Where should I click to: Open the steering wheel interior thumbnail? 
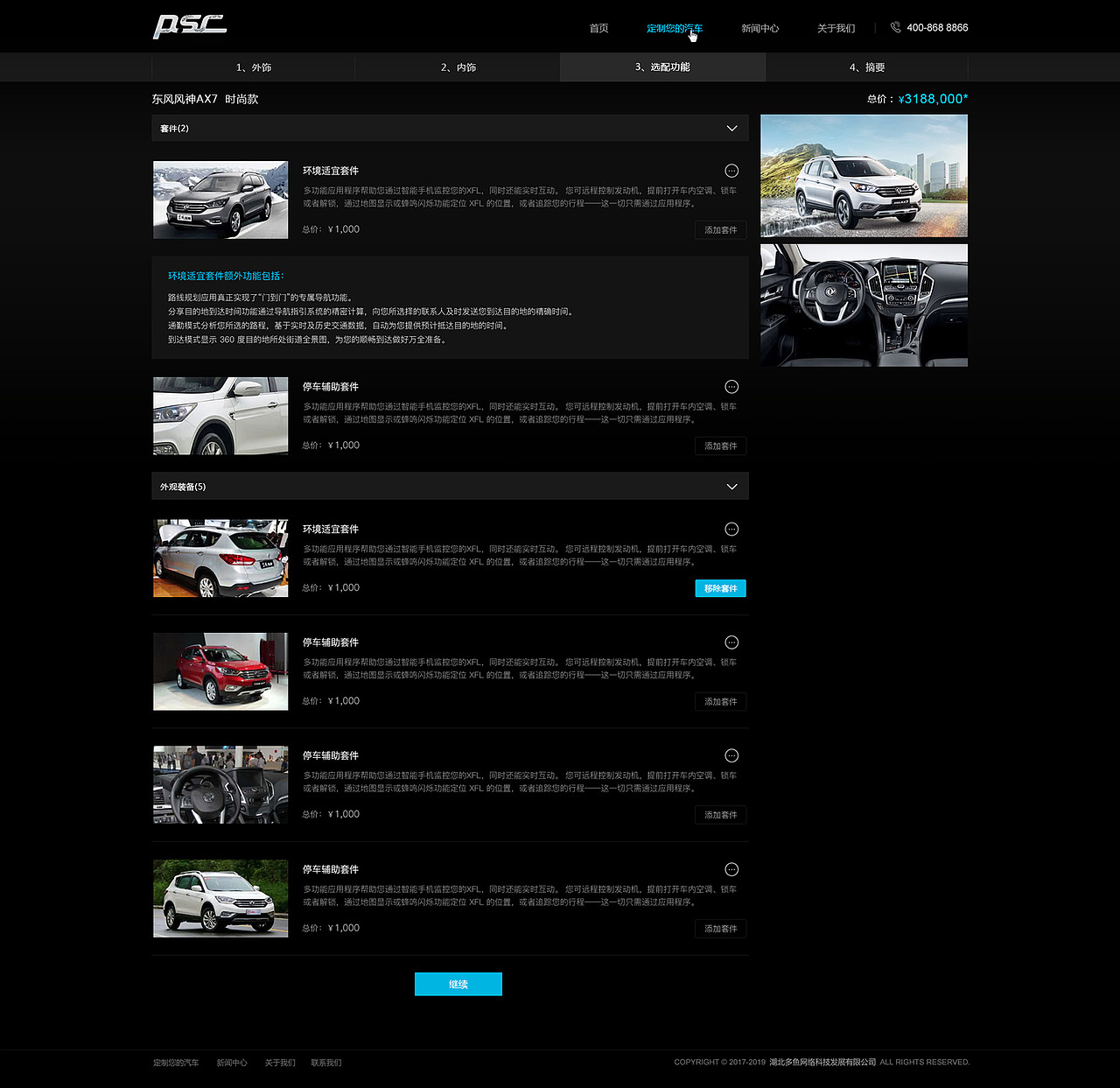pos(220,785)
